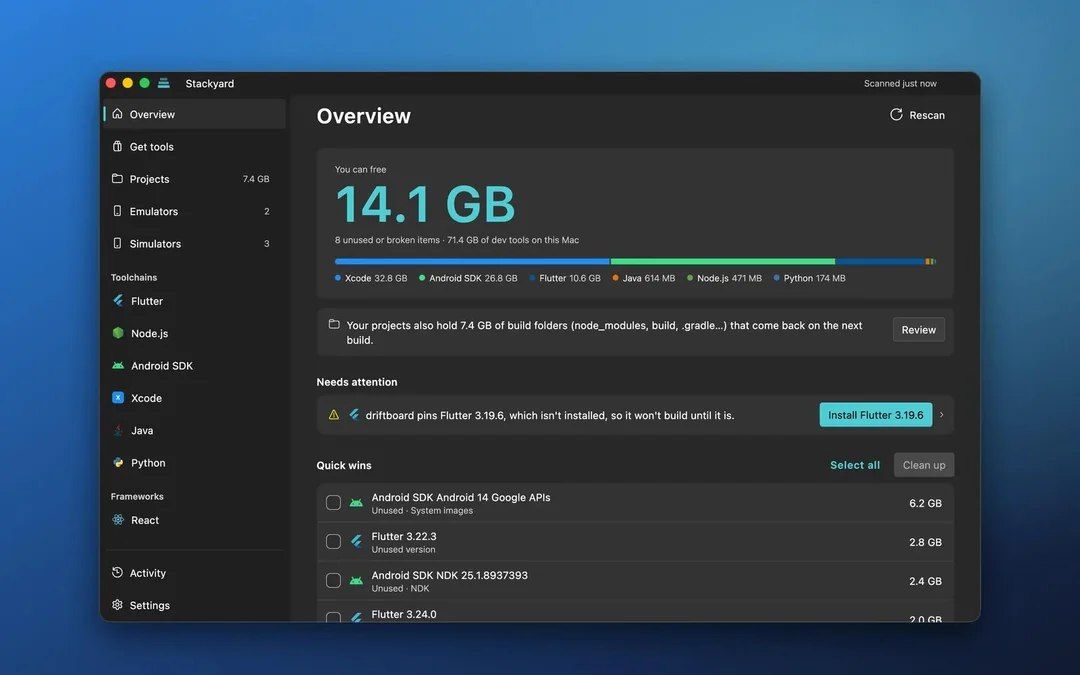Open the Overview section
This screenshot has height=675, width=1080.
(194, 114)
